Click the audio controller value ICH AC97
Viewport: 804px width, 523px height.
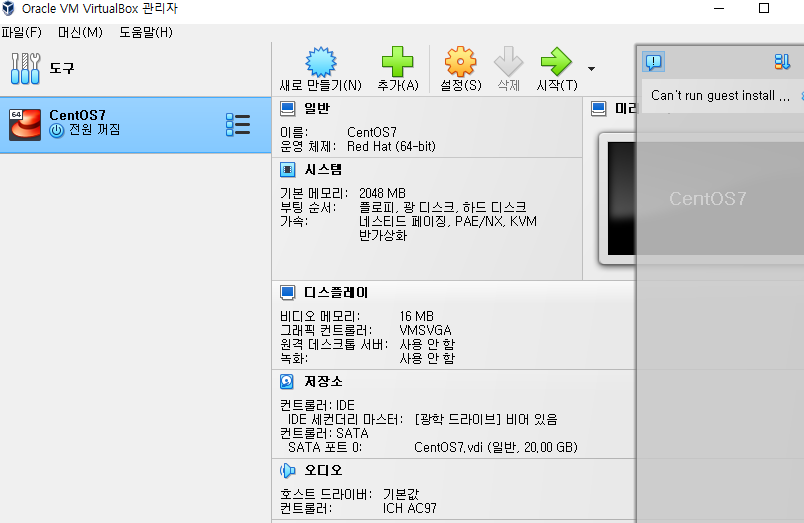tap(410, 509)
